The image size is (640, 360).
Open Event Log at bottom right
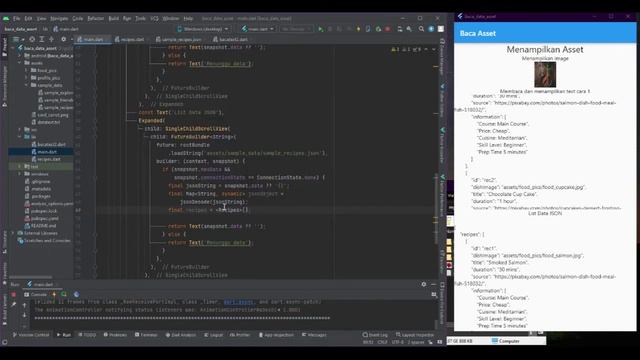tap(375, 335)
